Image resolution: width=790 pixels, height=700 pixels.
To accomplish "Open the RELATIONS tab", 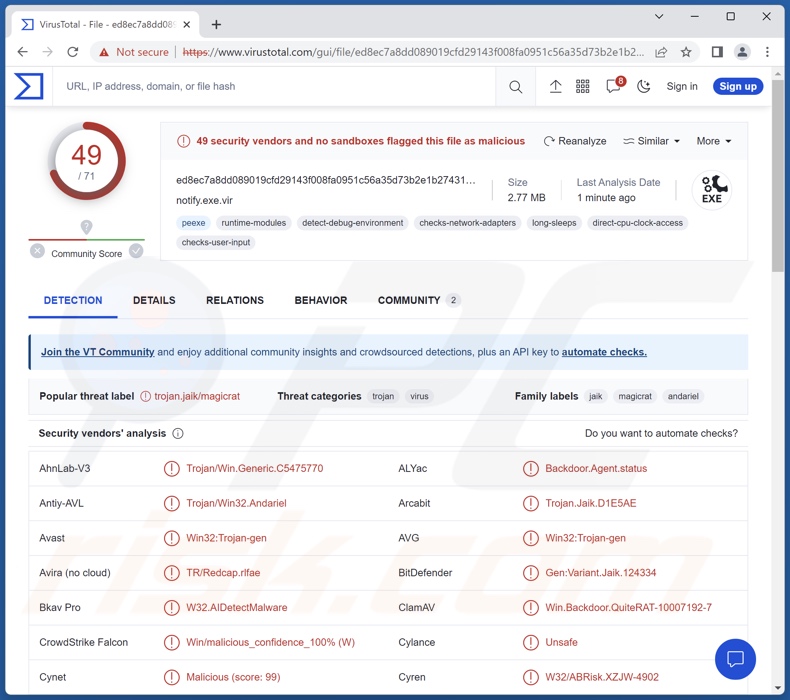I will [x=235, y=300].
